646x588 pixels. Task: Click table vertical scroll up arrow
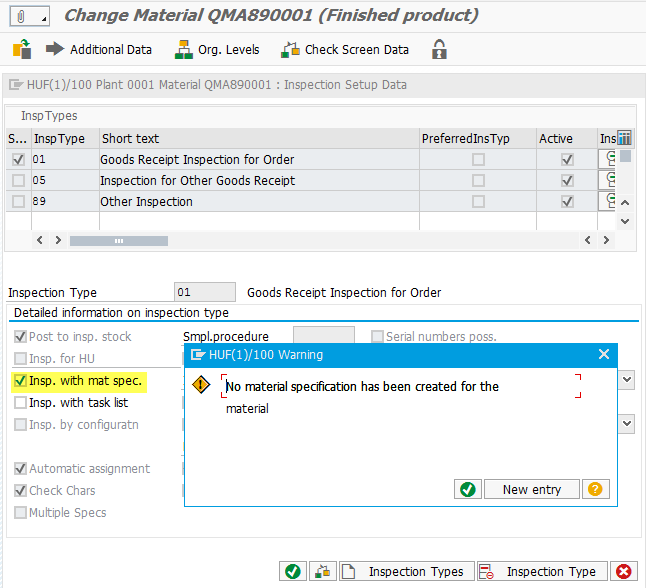(625, 203)
